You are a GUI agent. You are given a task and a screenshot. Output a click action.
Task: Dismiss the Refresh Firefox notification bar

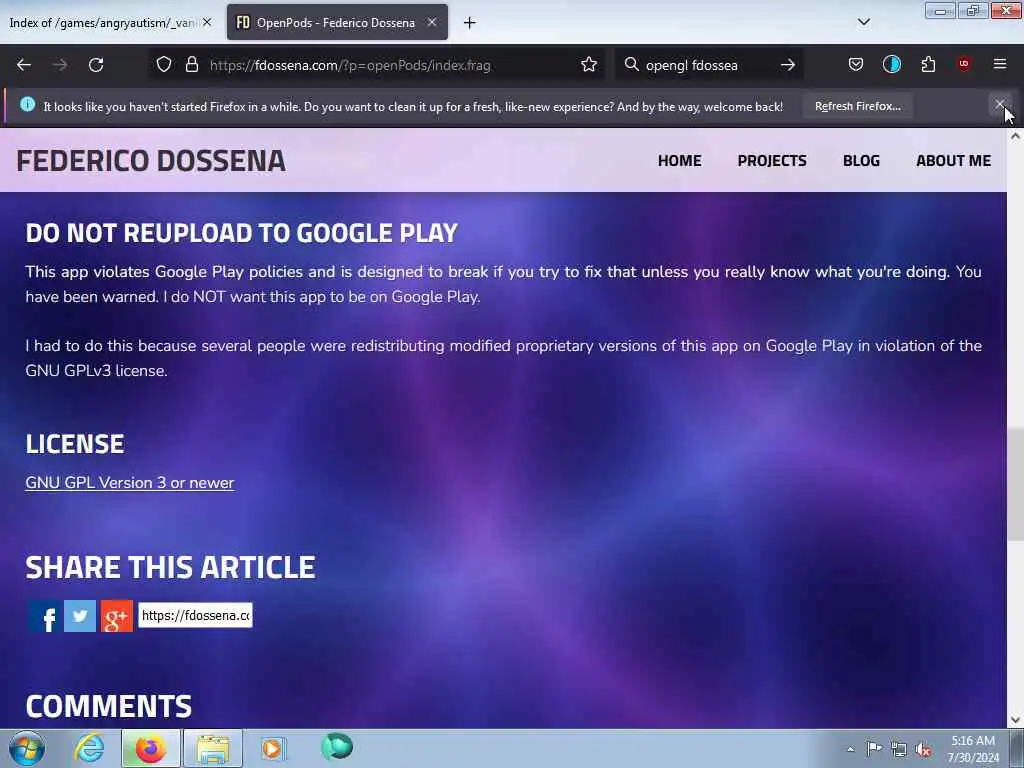[x=1000, y=104]
